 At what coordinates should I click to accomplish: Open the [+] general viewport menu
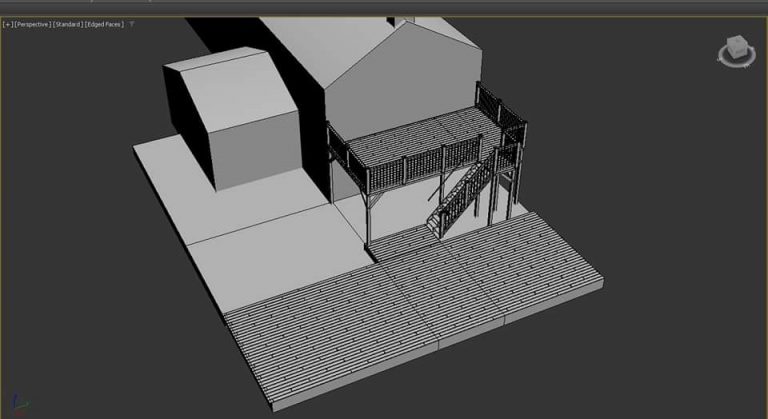8,24
